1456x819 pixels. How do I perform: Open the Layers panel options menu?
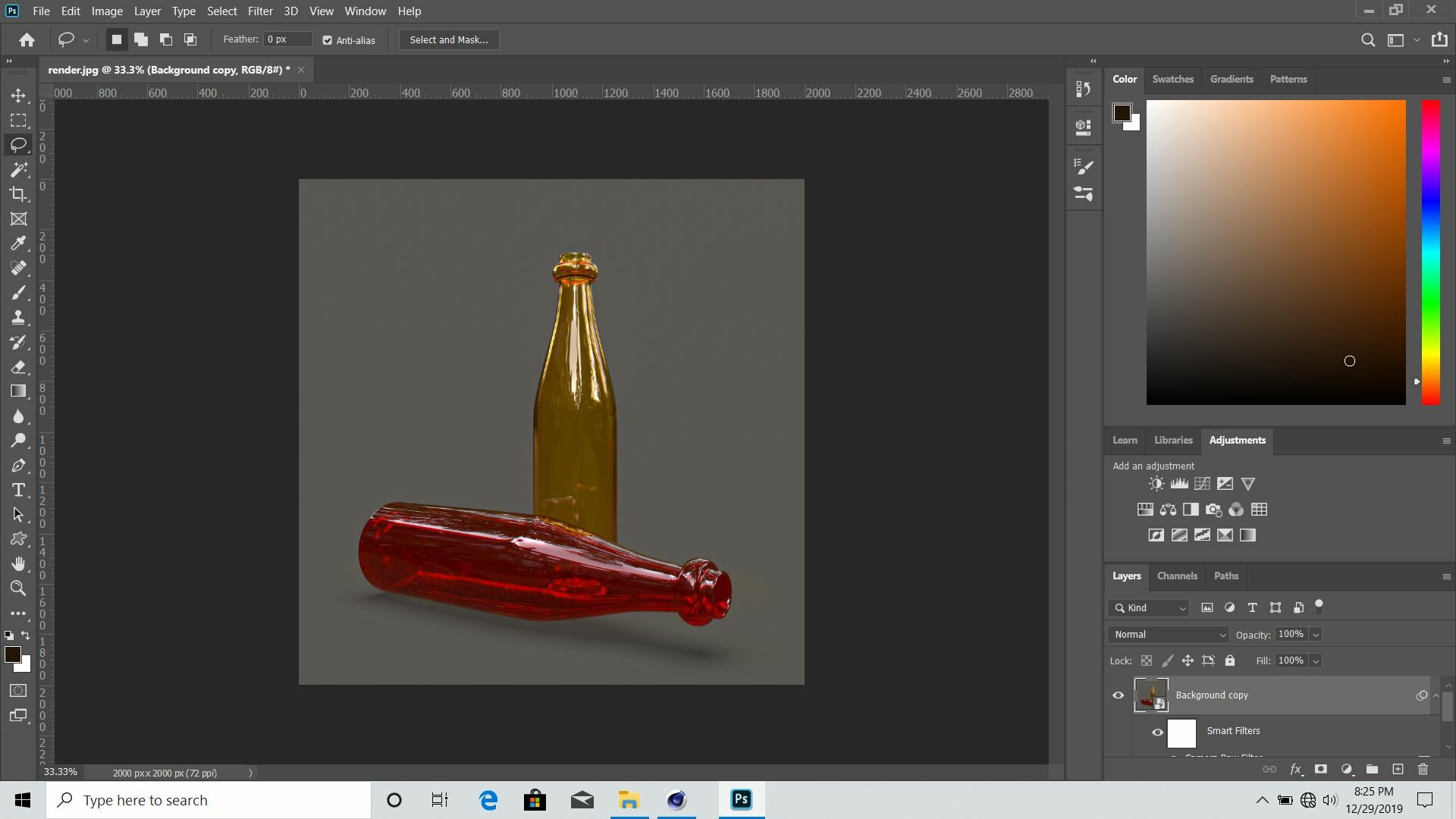coord(1445,576)
